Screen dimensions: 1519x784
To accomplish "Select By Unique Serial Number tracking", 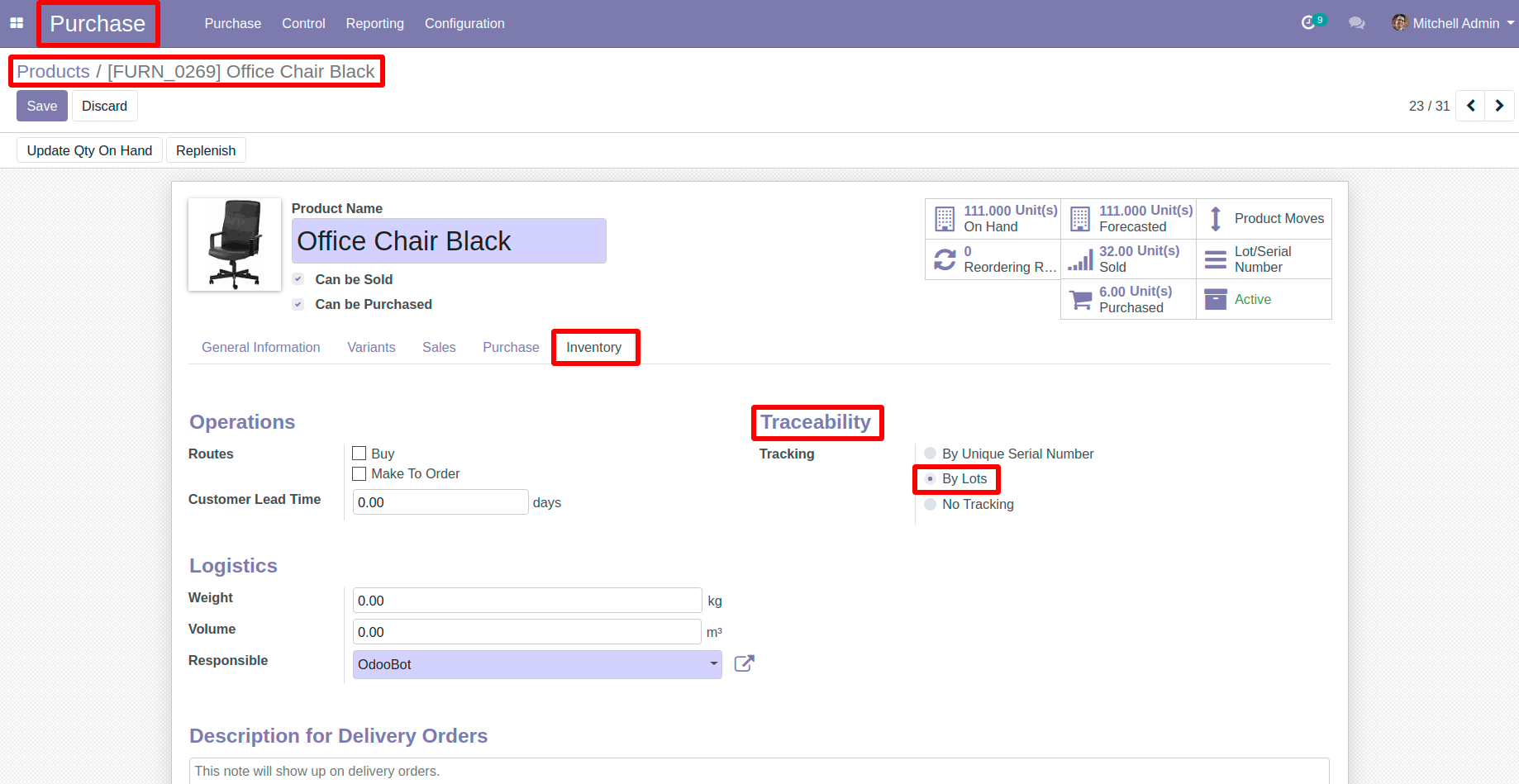I will tap(931, 454).
